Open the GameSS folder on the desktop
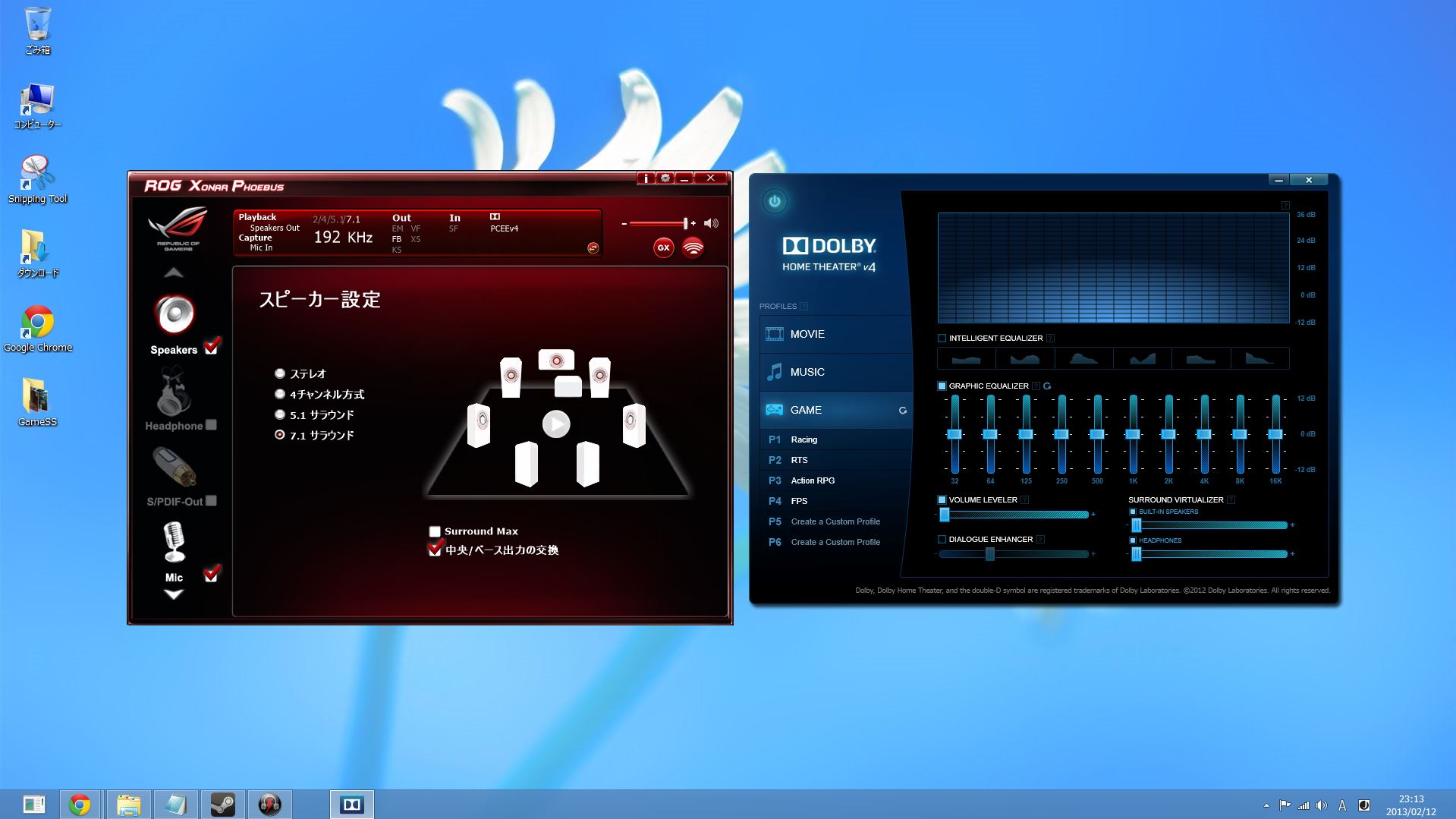 (x=37, y=402)
